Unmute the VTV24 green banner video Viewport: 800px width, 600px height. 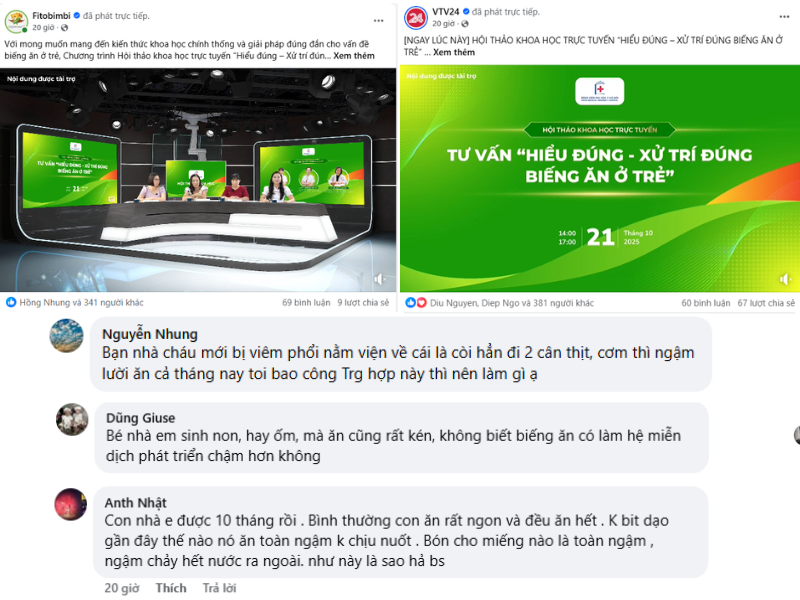pyautogui.click(x=785, y=279)
